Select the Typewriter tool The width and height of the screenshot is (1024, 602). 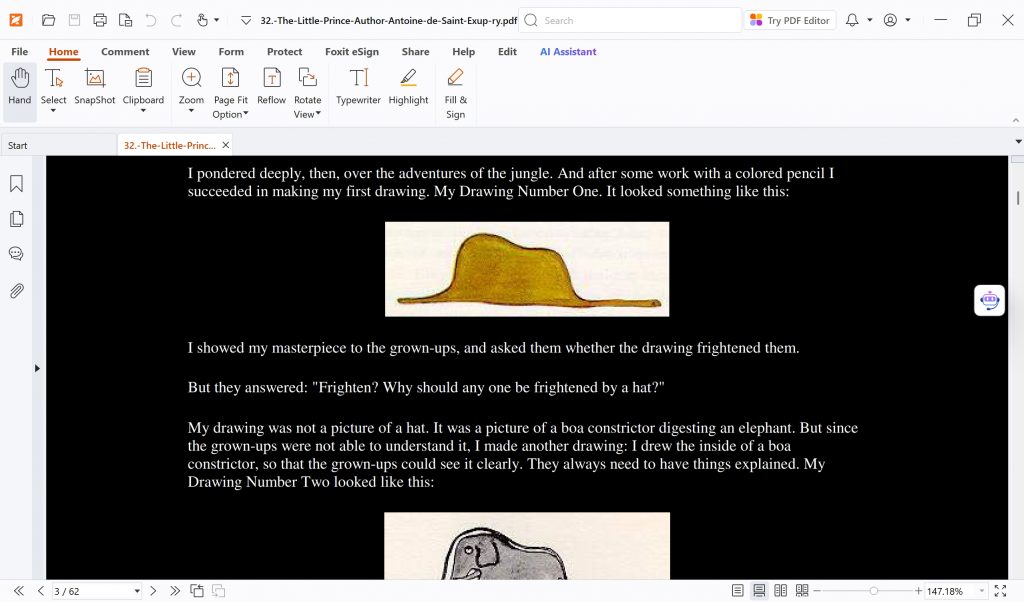pyautogui.click(x=358, y=86)
